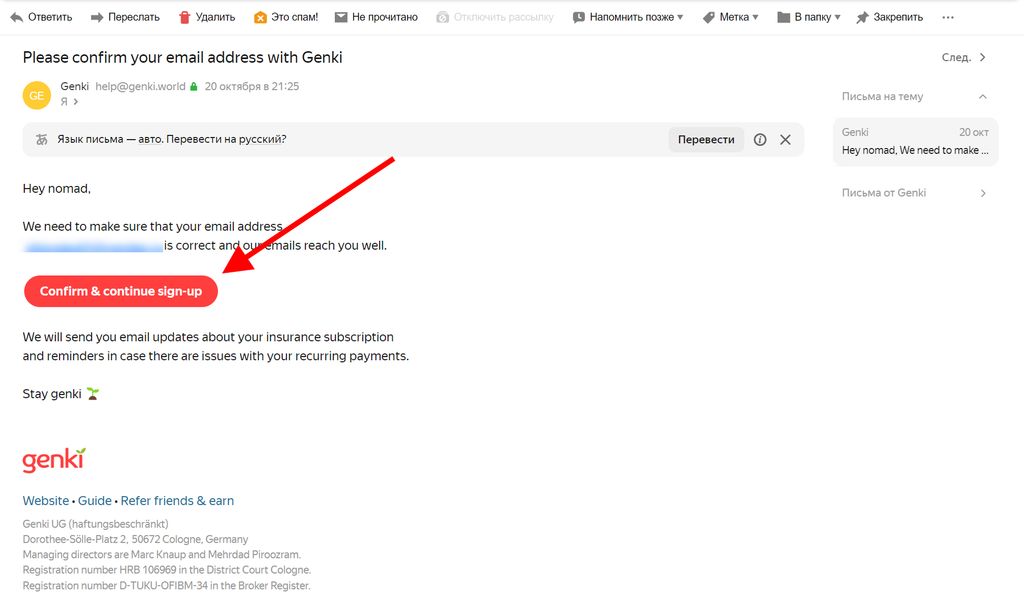Image resolution: width=1024 pixels, height=611 pixels.
Task: Open the Метка dropdown arrow
Action: click(x=756, y=17)
